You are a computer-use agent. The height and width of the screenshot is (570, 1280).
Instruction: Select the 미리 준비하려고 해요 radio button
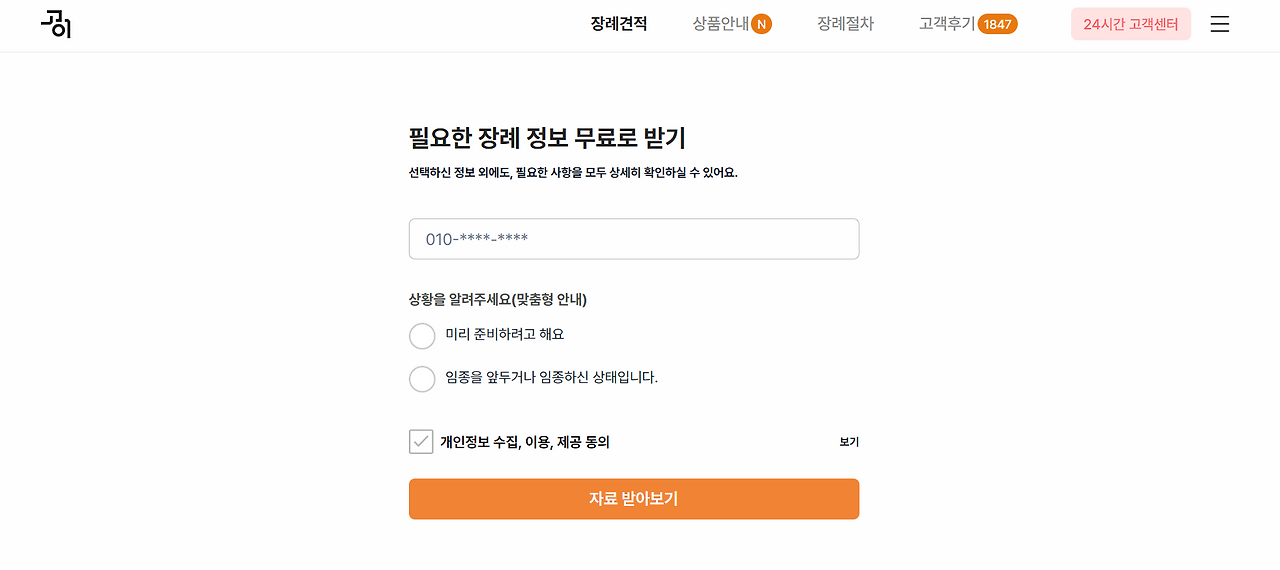click(422, 336)
